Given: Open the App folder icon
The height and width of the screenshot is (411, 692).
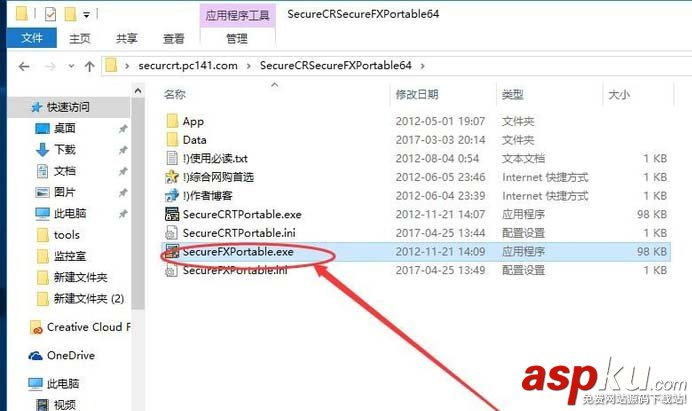Looking at the screenshot, I should pos(172,121).
